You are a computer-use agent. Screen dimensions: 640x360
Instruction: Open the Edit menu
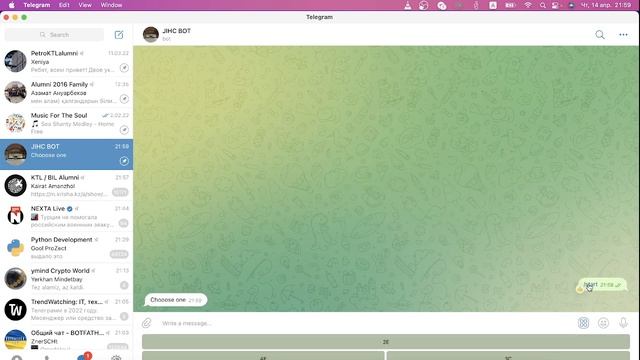(64, 5)
